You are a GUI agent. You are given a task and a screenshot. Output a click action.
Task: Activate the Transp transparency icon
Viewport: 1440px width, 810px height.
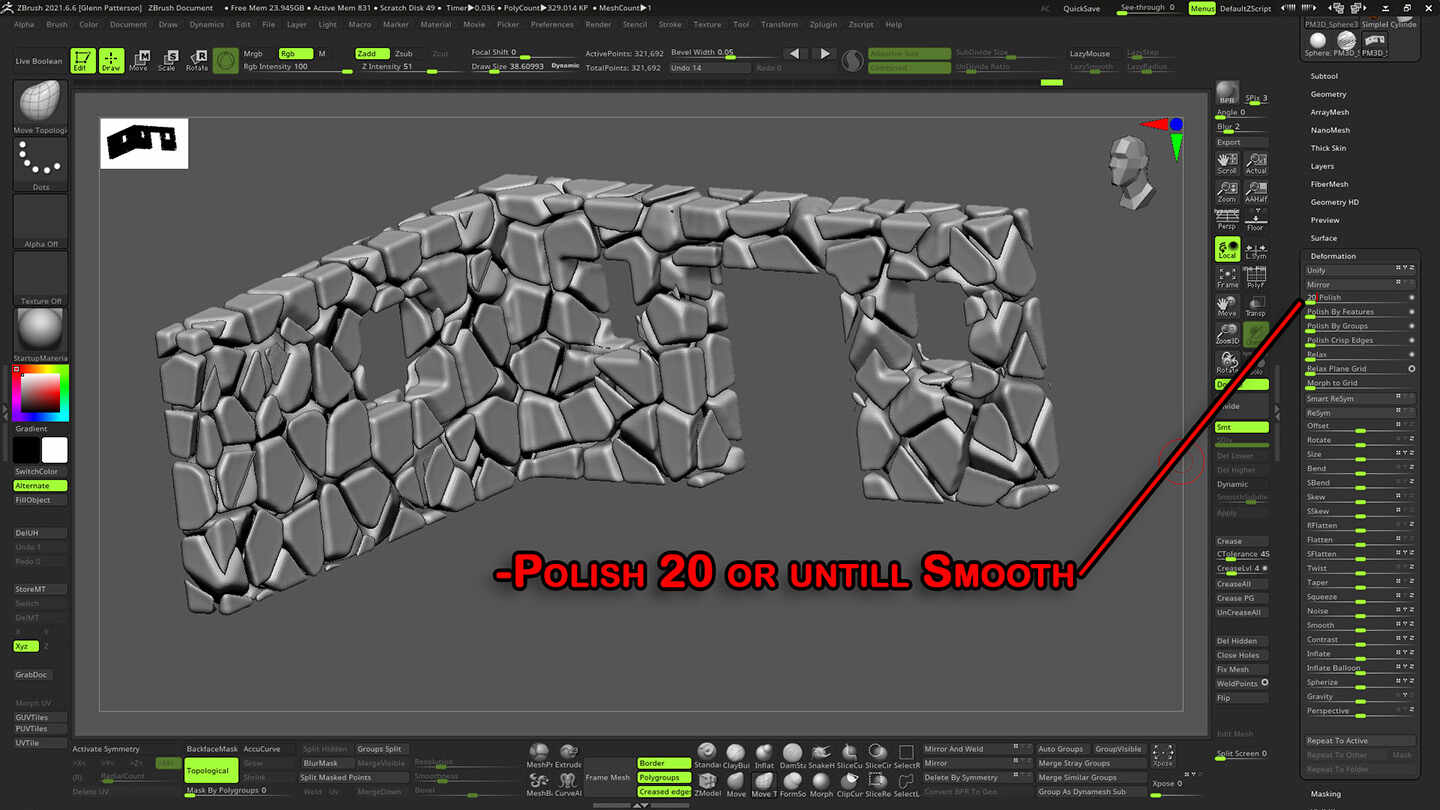[1257, 305]
